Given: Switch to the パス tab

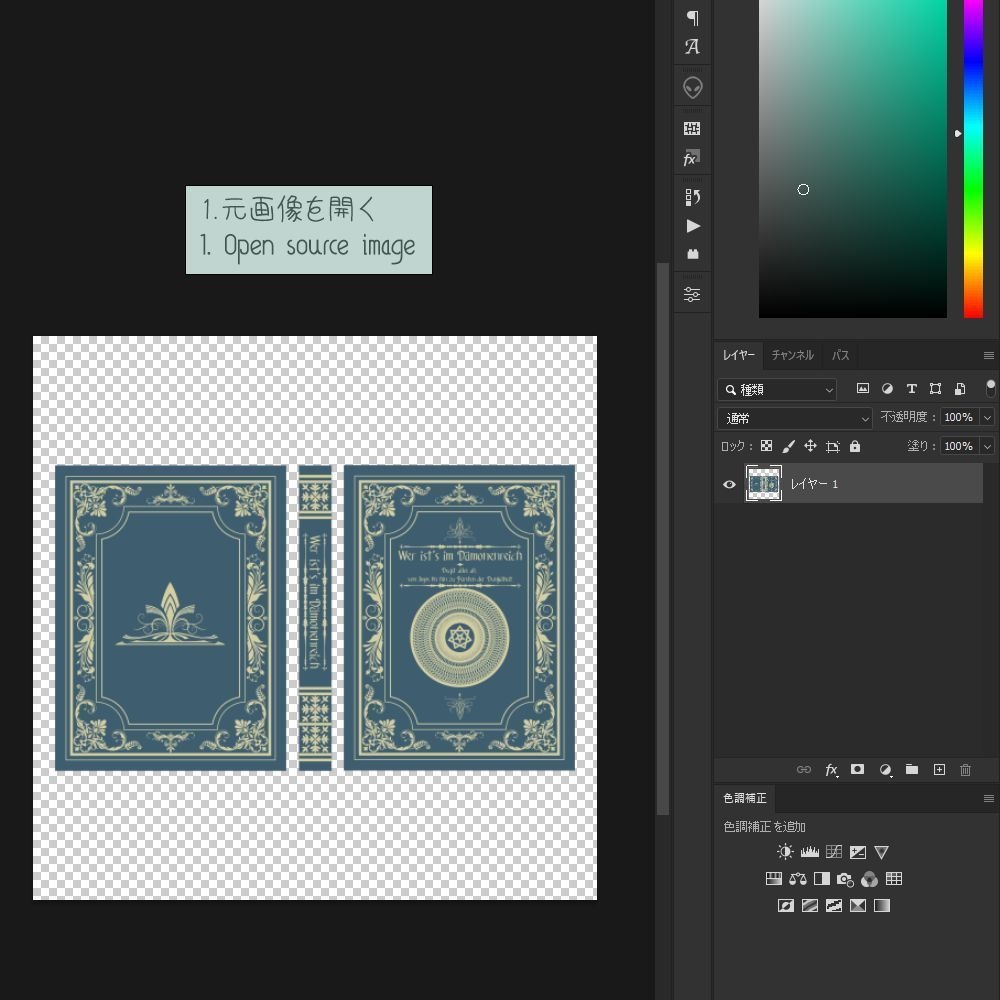Looking at the screenshot, I should 841,355.
